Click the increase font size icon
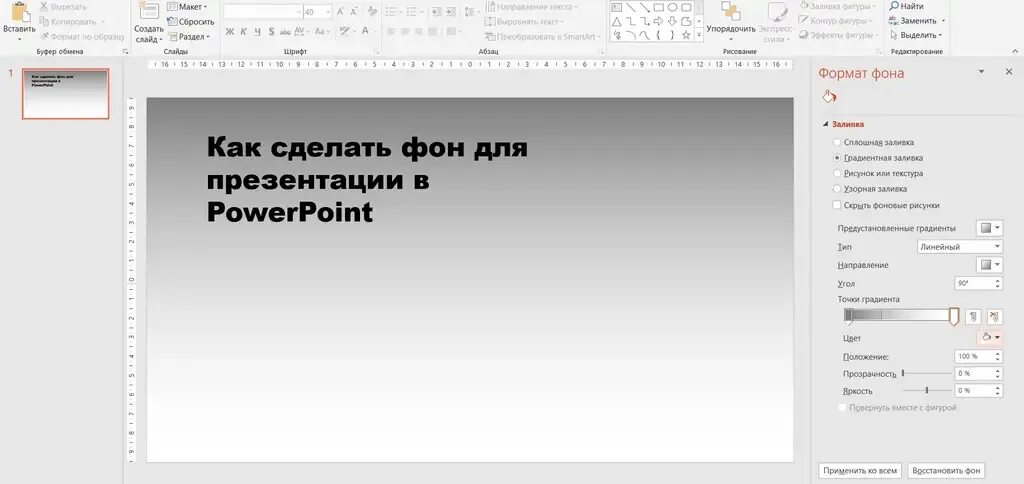This screenshot has height=484, width=1024. point(340,12)
